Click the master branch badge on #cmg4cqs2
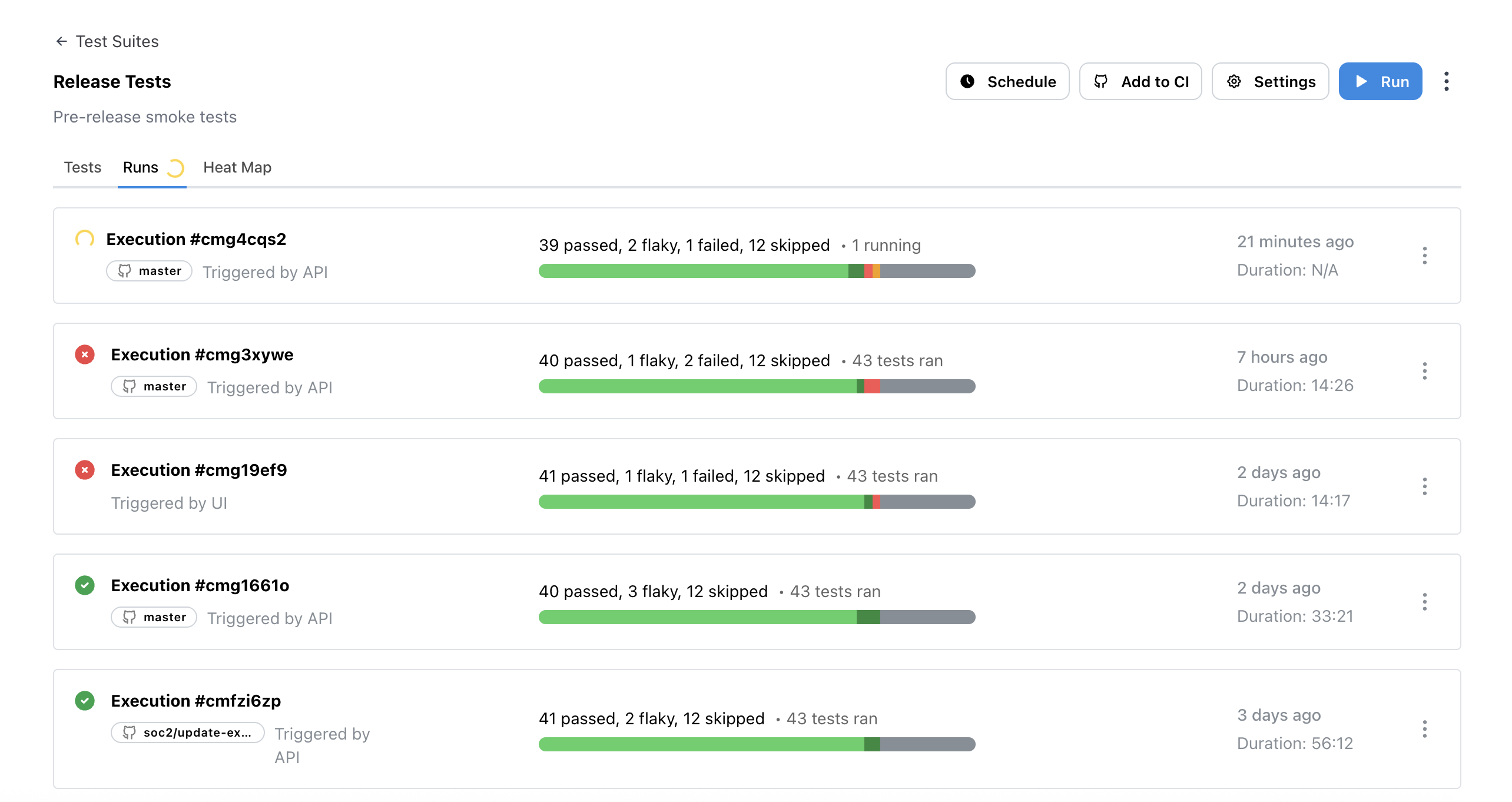 click(150, 271)
